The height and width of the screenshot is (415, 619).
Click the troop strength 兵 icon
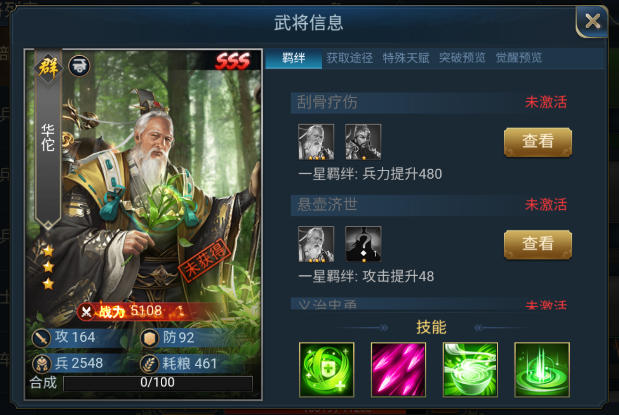(41, 364)
